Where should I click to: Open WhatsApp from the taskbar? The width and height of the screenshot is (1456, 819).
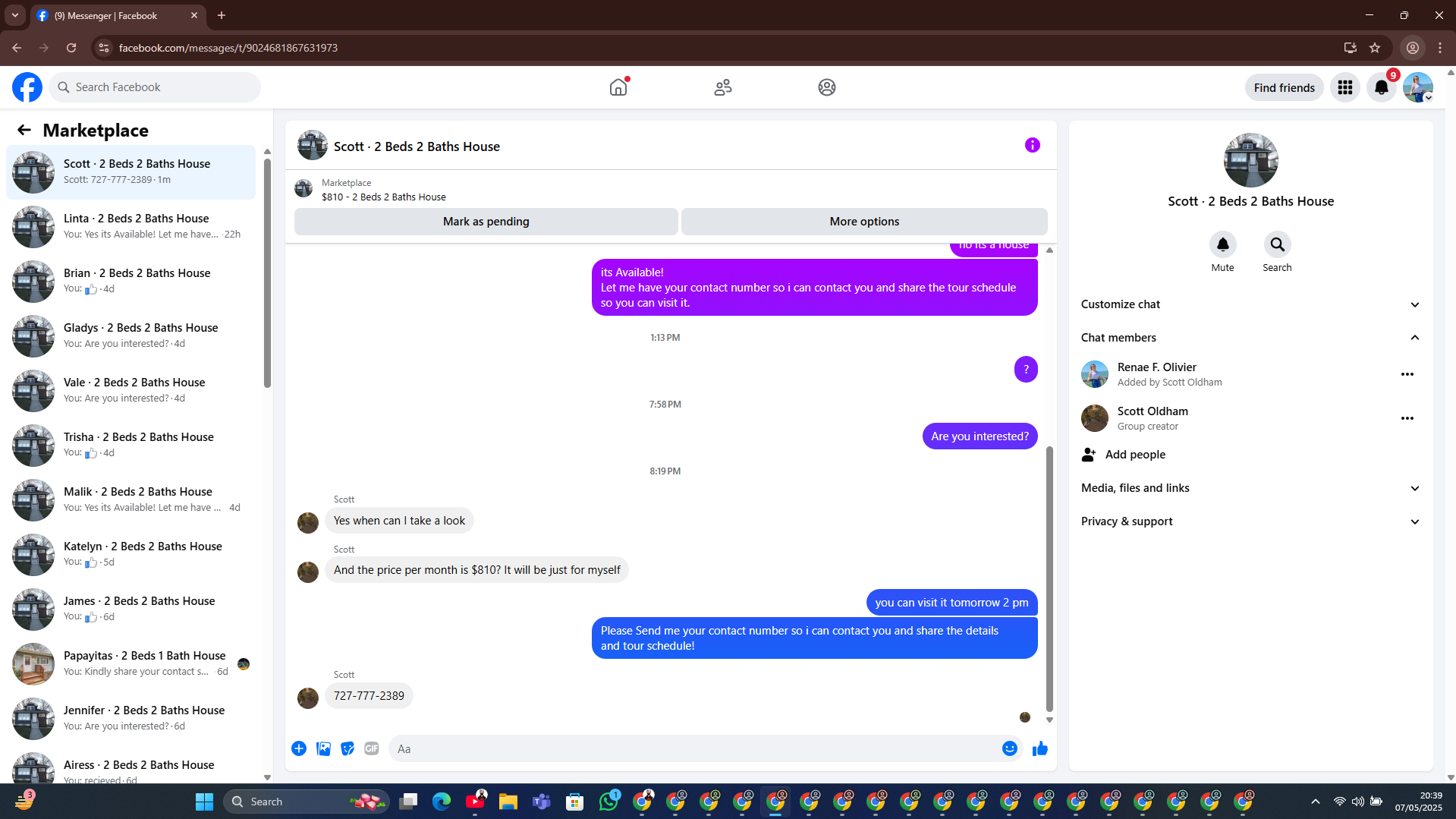pos(609,802)
